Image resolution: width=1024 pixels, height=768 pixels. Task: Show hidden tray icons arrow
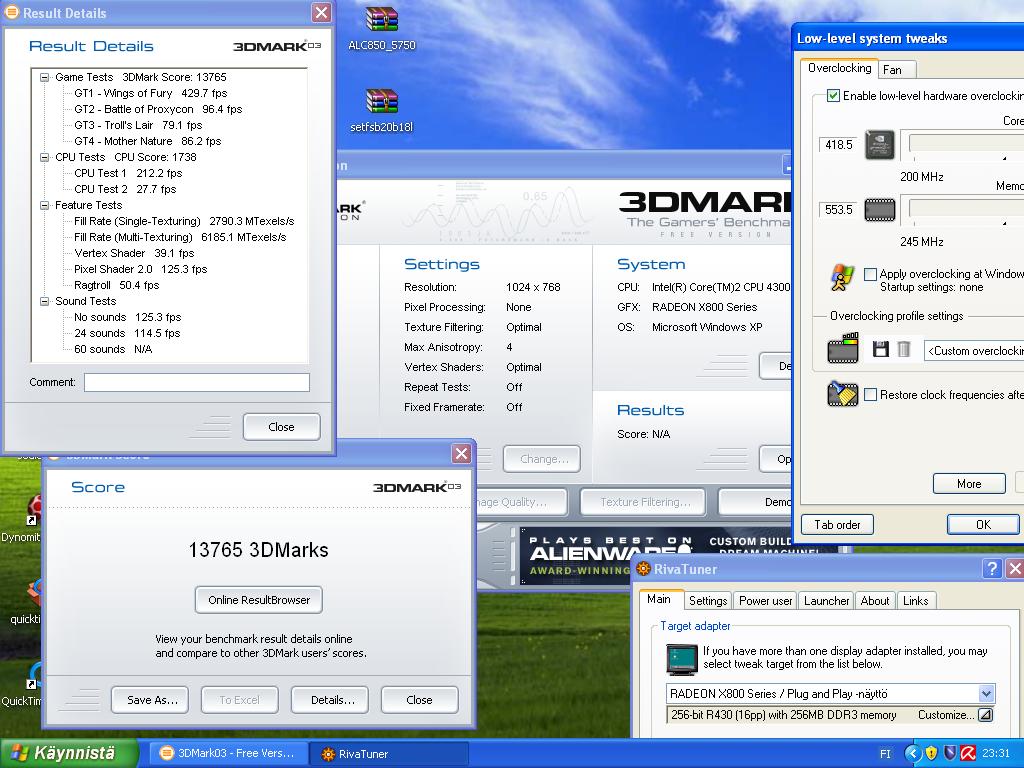(x=913, y=754)
